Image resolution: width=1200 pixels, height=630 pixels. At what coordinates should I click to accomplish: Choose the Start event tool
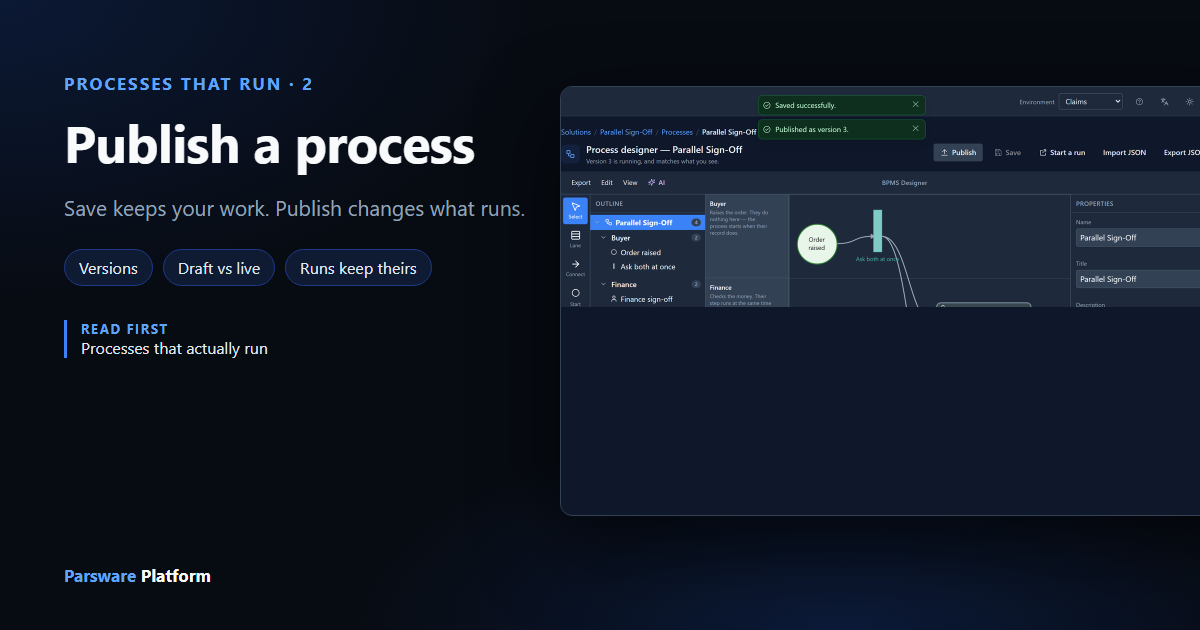(x=575, y=296)
